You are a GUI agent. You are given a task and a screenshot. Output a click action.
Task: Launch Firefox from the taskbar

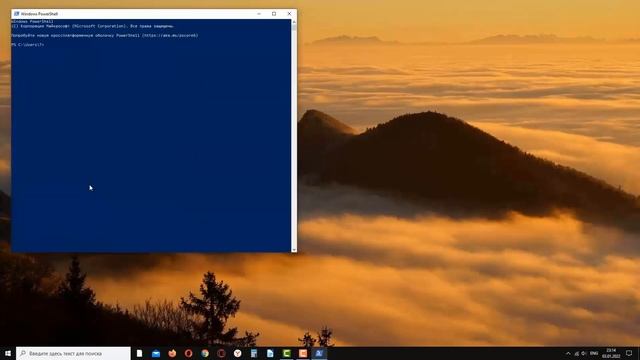coord(172,353)
